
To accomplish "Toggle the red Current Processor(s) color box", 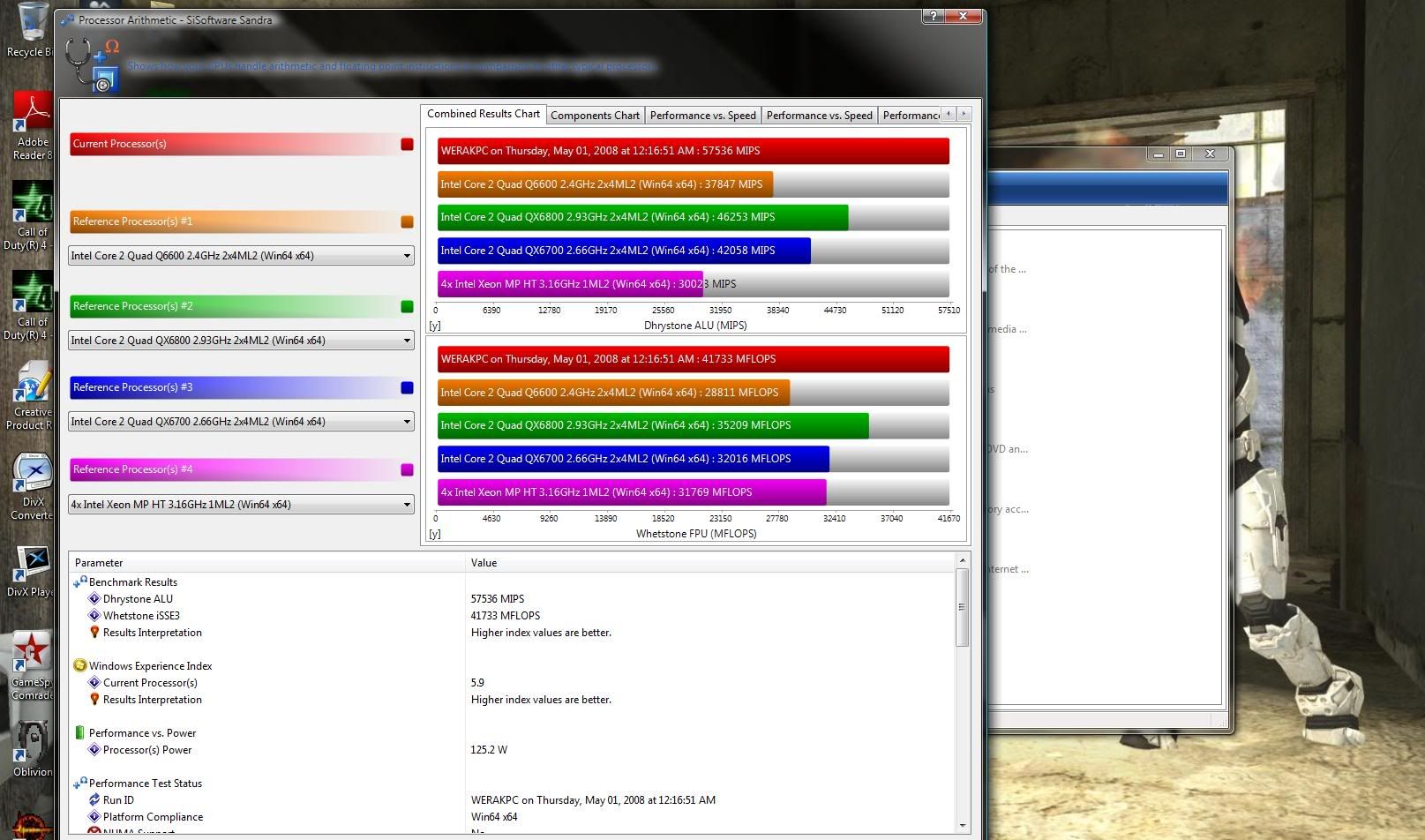I will click(x=407, y=144).
